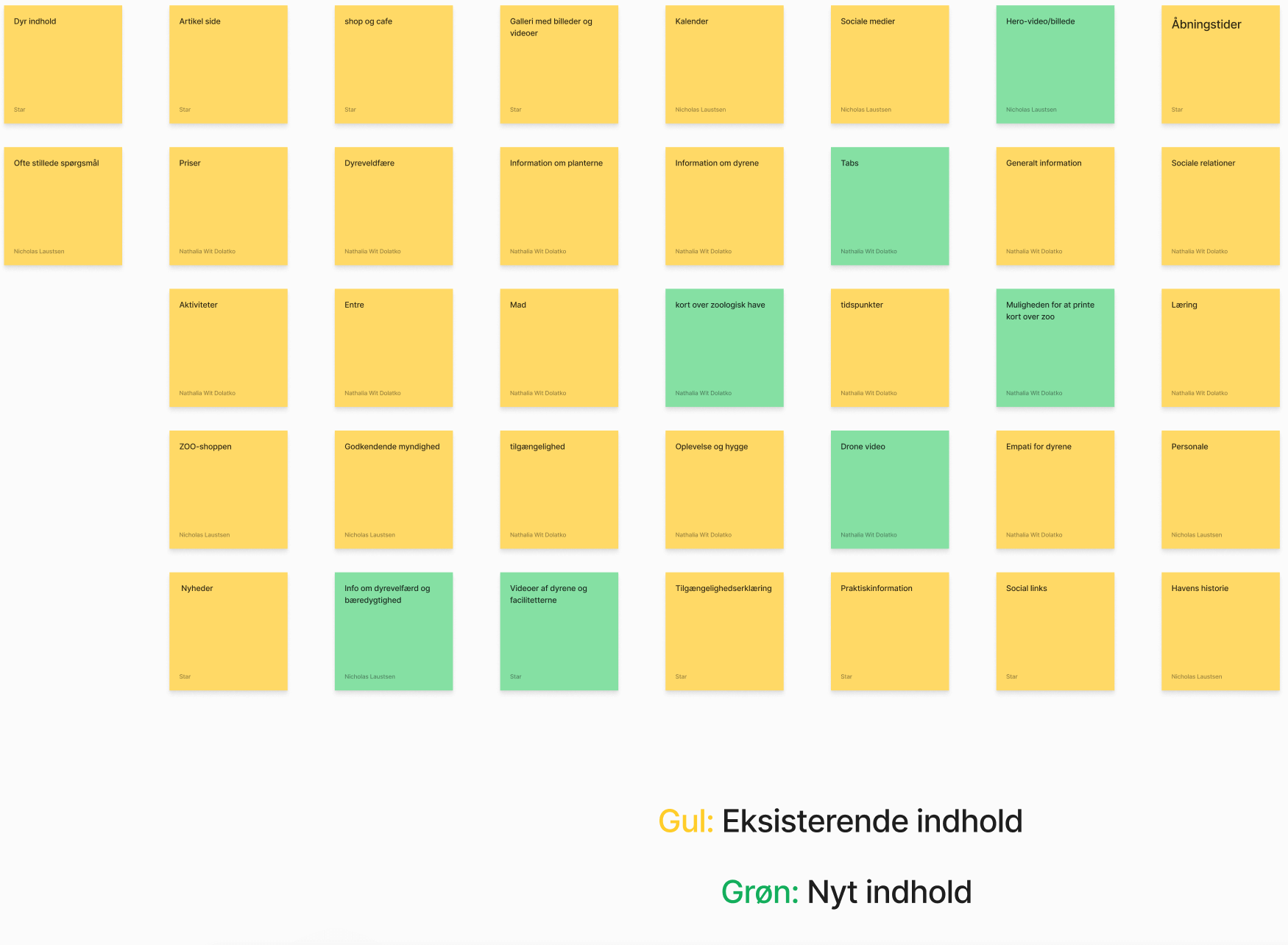
Task: Click the 'Priser' sticky note
Action: (x=228, y=206)
